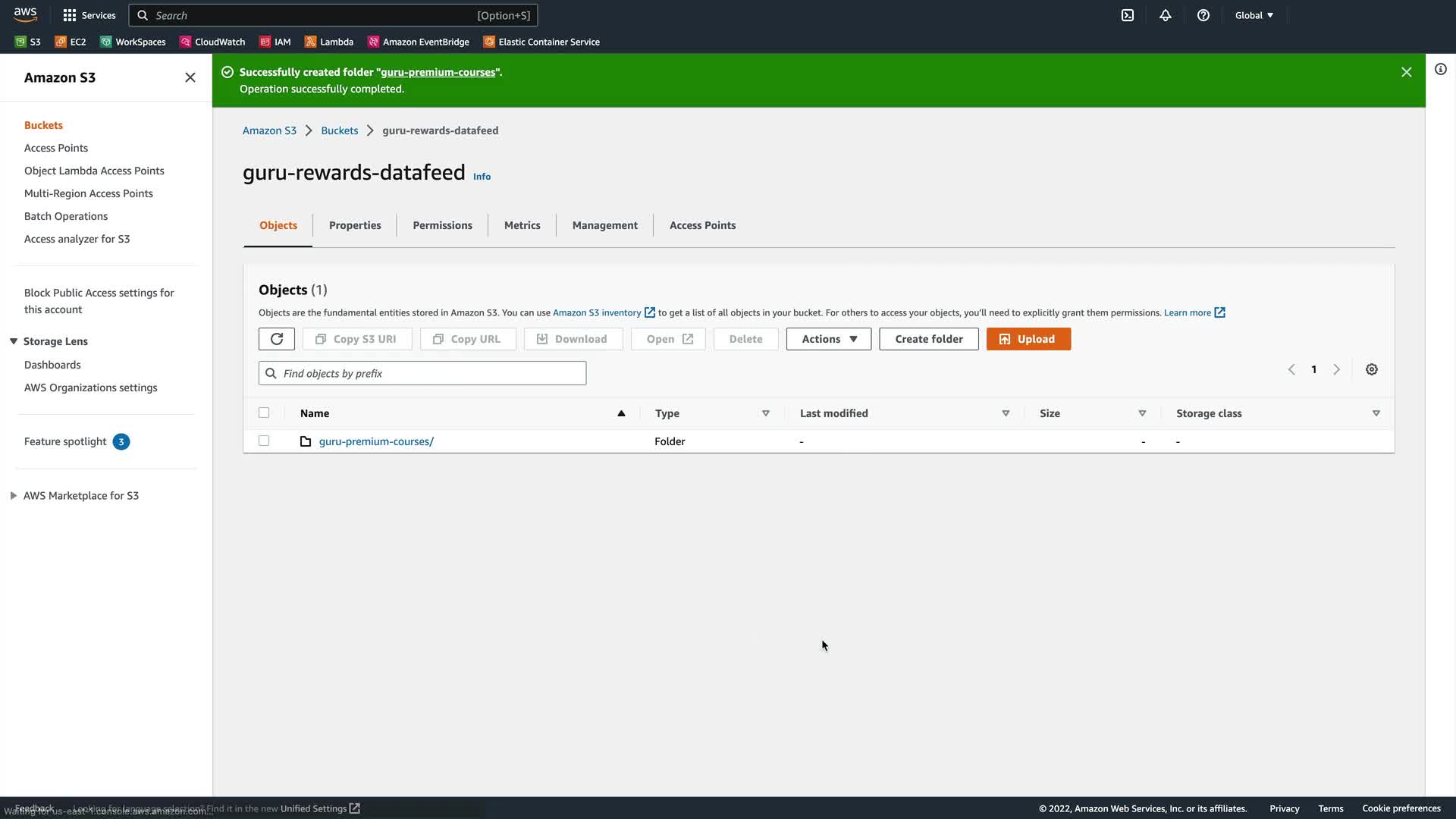Open the Actions dropdown
1456x819 pixels.
pyautogui.click(x=828, y=339)
